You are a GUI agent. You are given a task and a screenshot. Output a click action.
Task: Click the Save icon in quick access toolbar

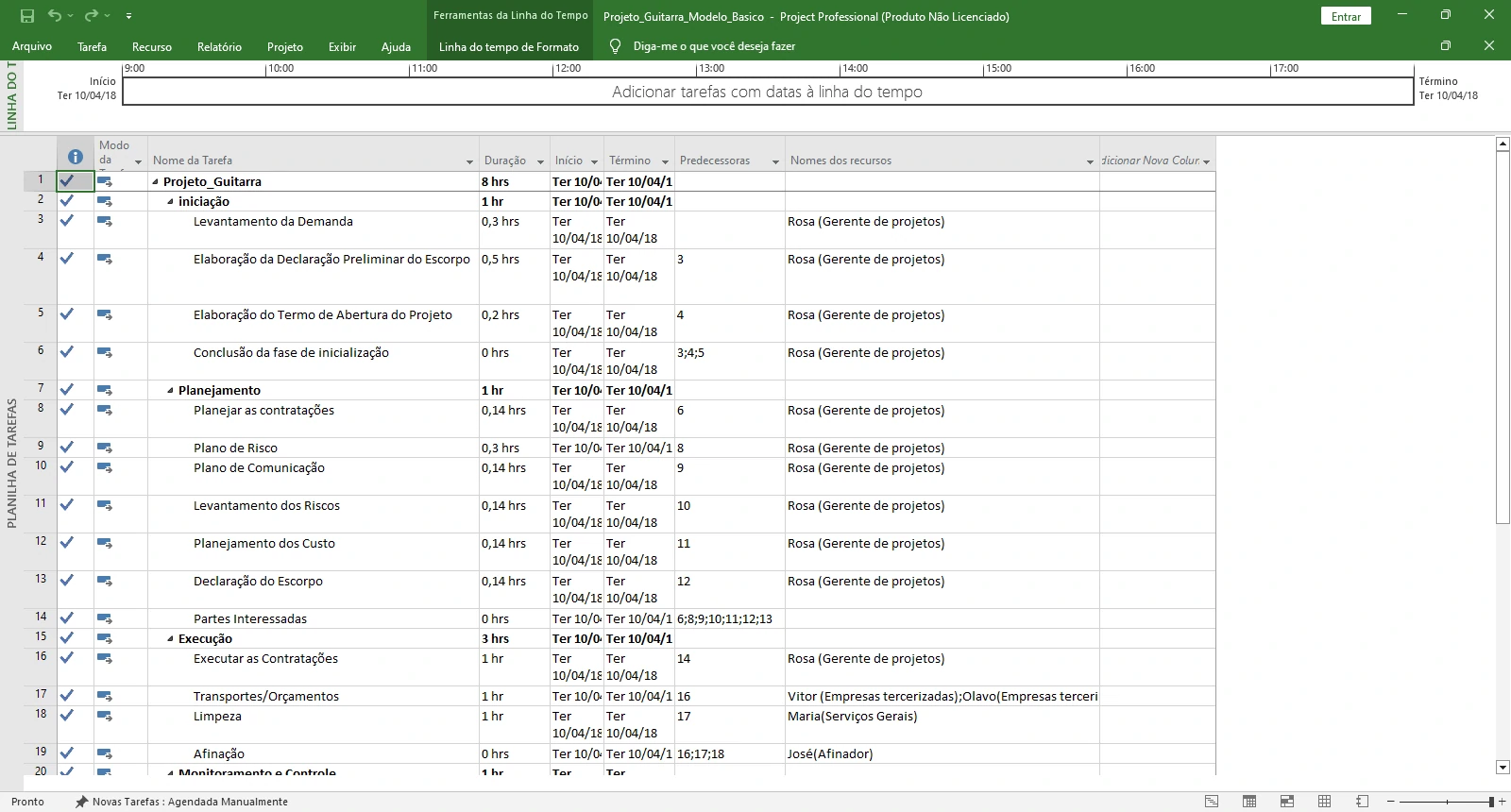27,16
